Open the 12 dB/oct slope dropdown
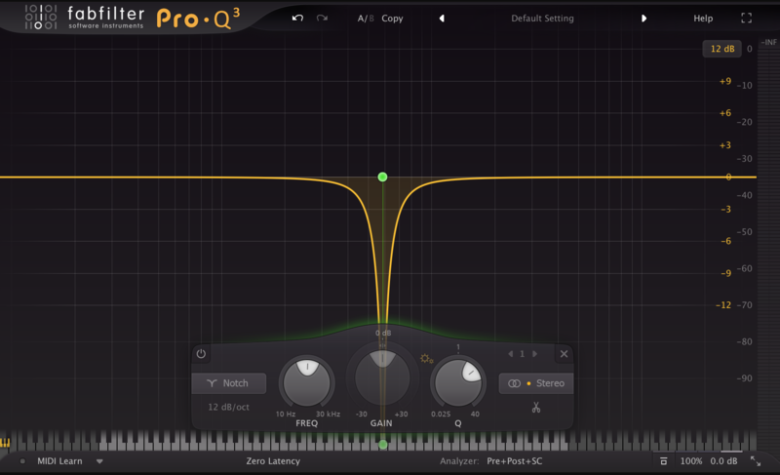This screenshot has width=780, height=475. (x=228, y=407)
